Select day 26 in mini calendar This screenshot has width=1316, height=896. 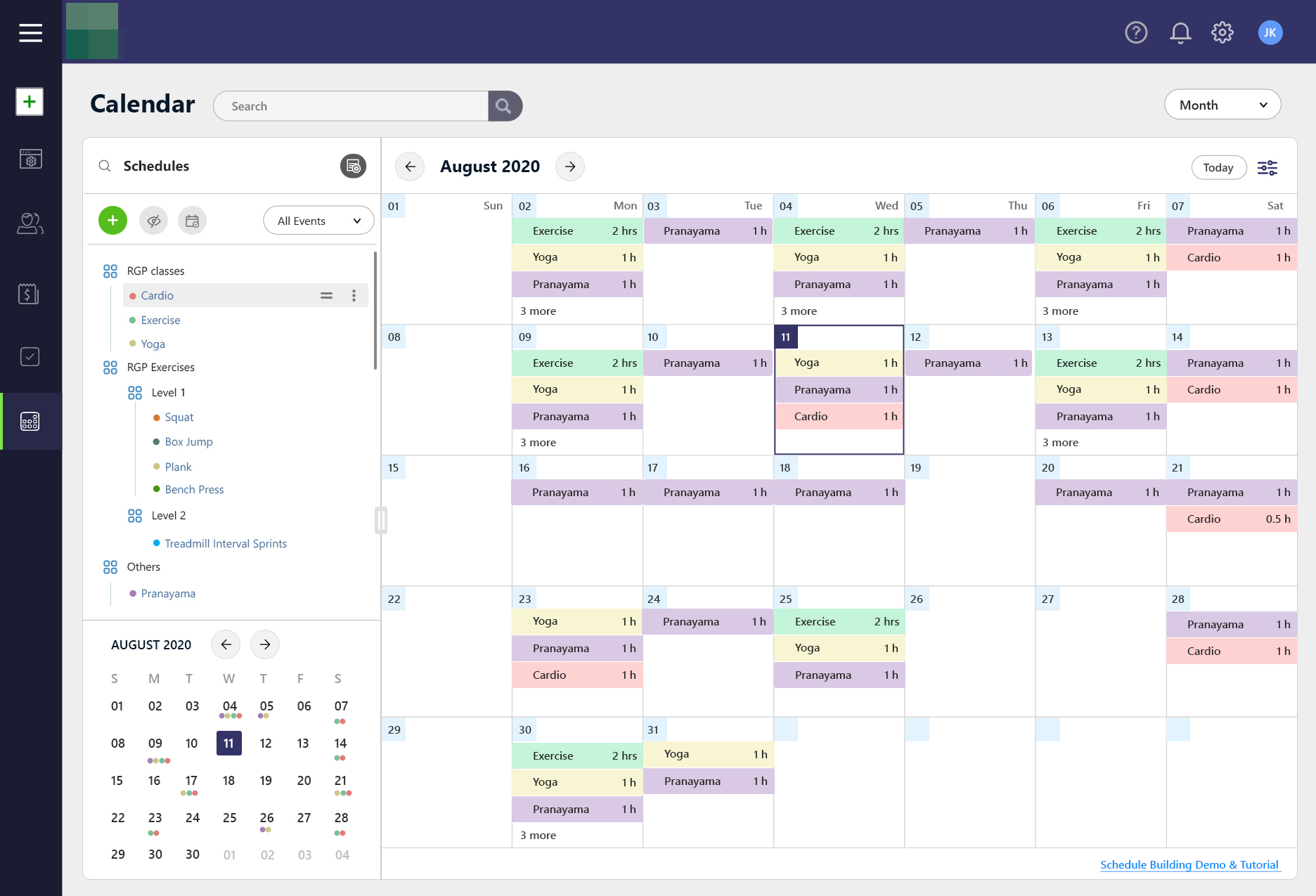point(266,818)
